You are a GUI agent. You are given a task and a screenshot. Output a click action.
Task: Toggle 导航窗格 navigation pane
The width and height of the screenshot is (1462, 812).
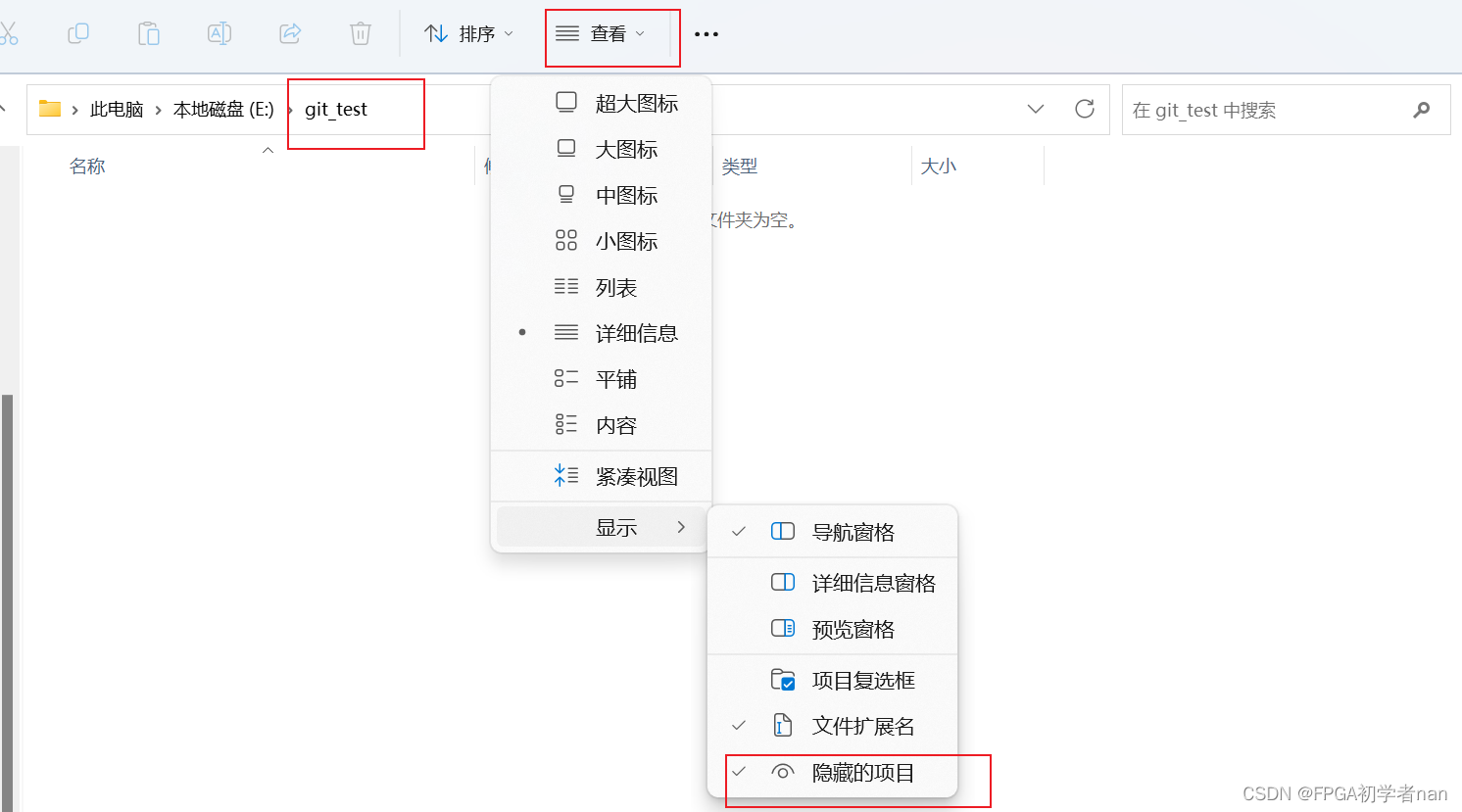832,532
